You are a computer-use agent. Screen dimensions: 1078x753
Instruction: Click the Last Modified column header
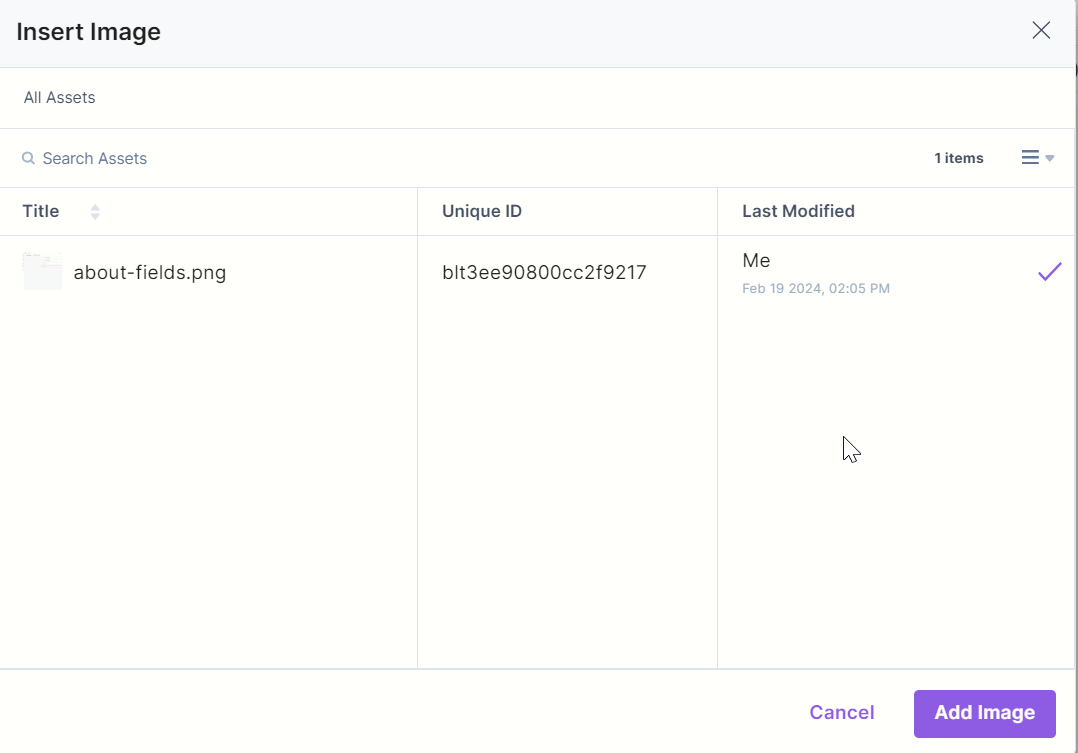point(798,211)
